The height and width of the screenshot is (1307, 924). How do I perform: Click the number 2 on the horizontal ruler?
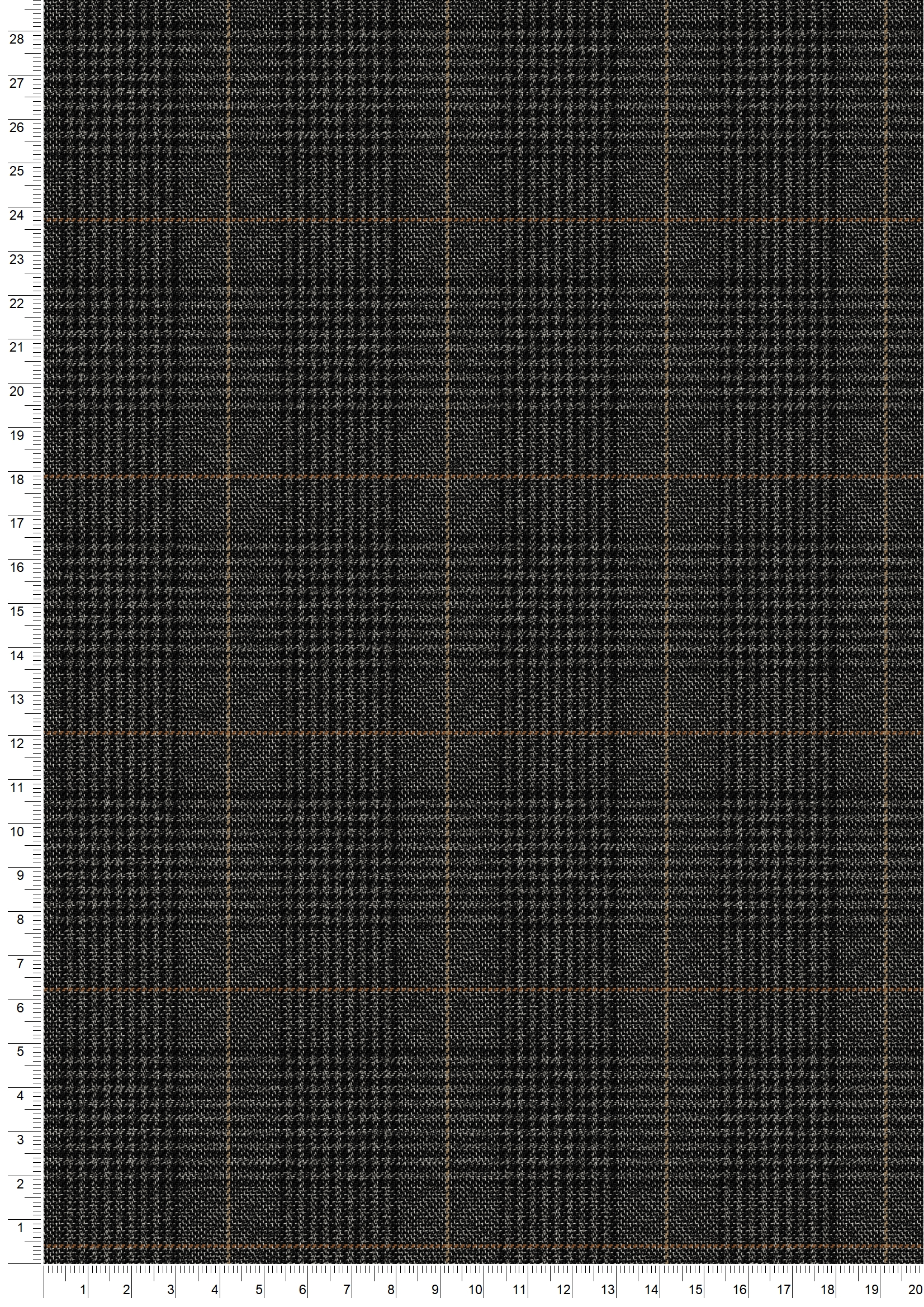[x=126, y=1290]
